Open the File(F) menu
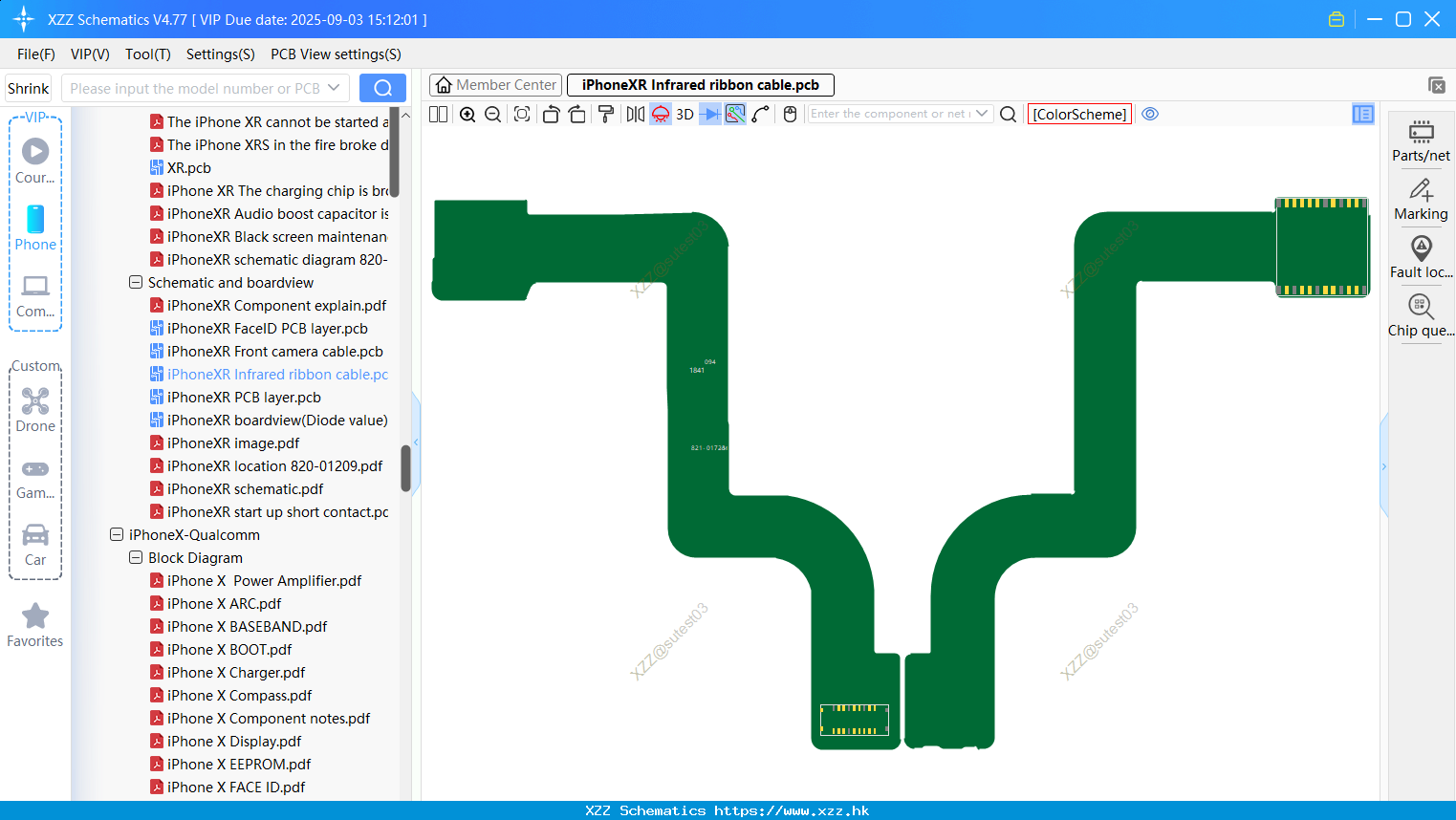Image resolution: width=1456 pixels, height=820 pixels. (x=36, y=54)
